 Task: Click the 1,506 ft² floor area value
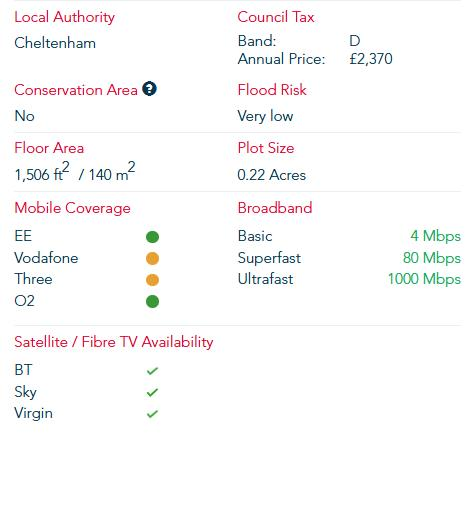pyautogui.click(x=42, y=172)
